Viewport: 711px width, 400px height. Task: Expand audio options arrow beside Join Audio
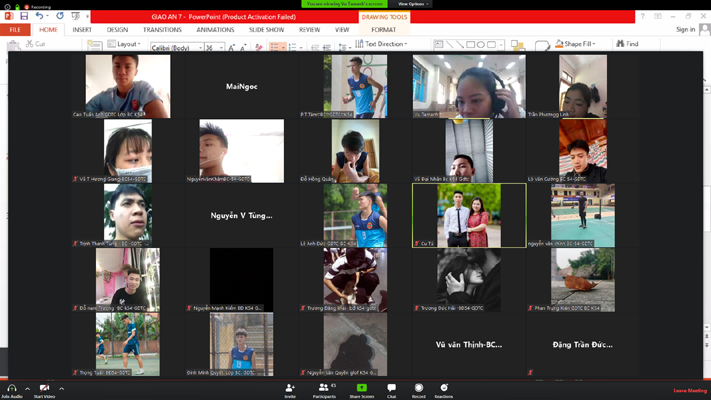(x=27, y=388)
